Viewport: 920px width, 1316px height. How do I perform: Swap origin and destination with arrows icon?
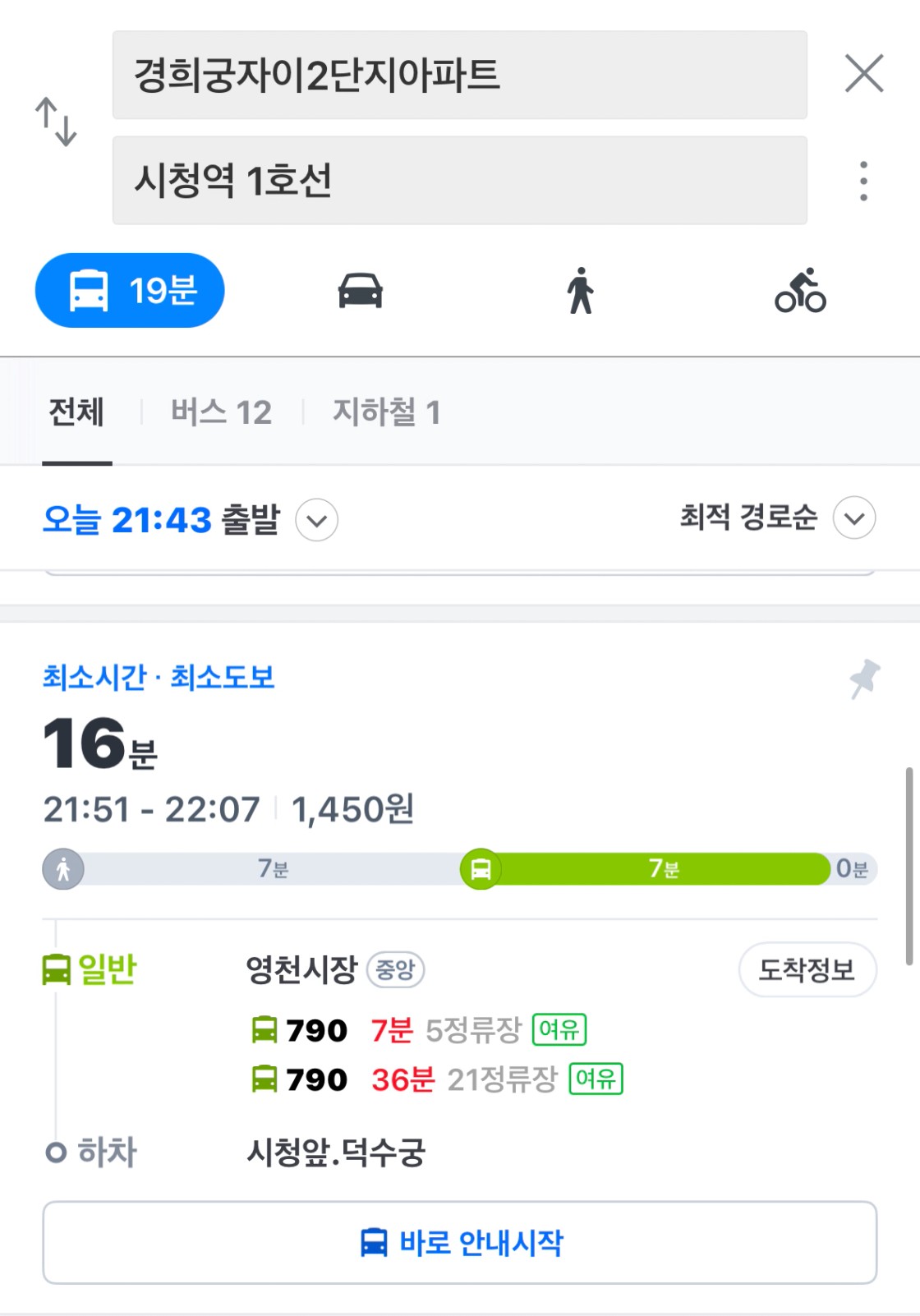point(56,122)
